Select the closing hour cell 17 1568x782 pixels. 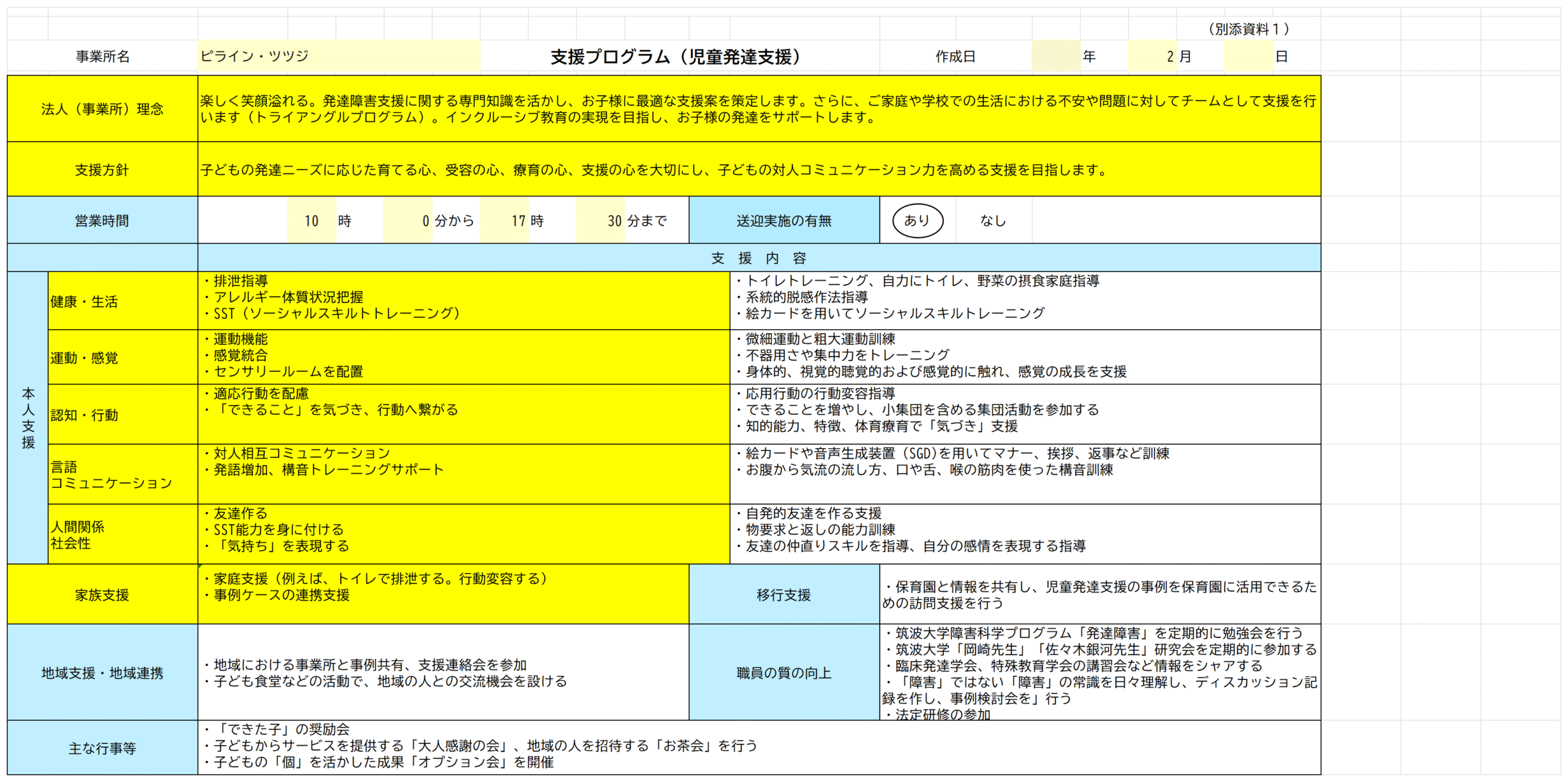(x=504, y=220)
